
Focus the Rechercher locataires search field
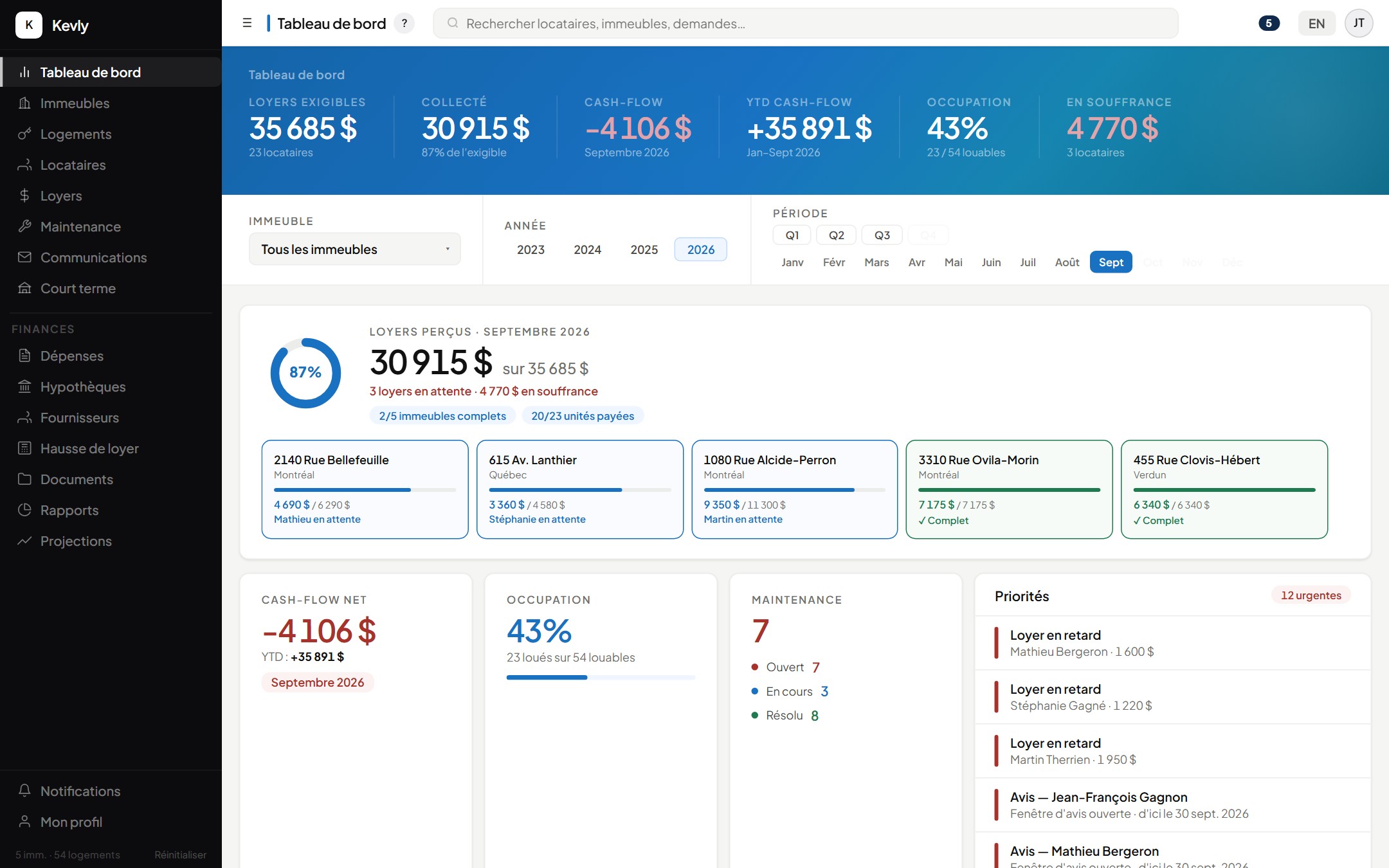pyautogui.click(x=805, y=24)
